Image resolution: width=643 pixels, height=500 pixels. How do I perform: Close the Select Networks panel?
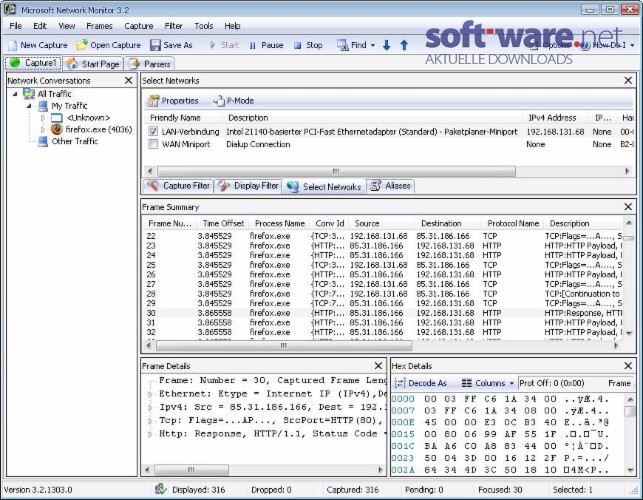628,80
